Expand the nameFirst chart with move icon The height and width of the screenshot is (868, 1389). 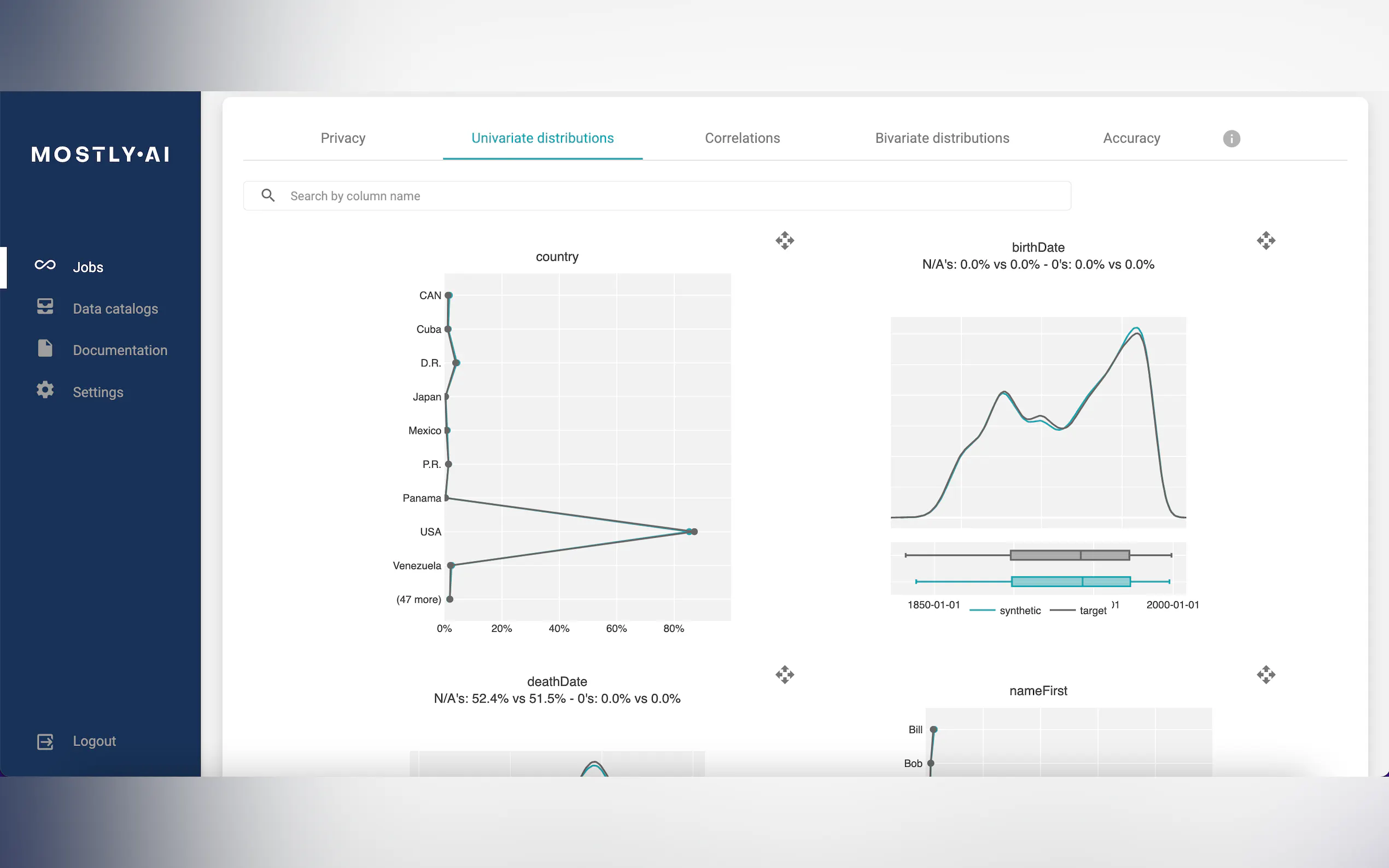point(1265,675)
